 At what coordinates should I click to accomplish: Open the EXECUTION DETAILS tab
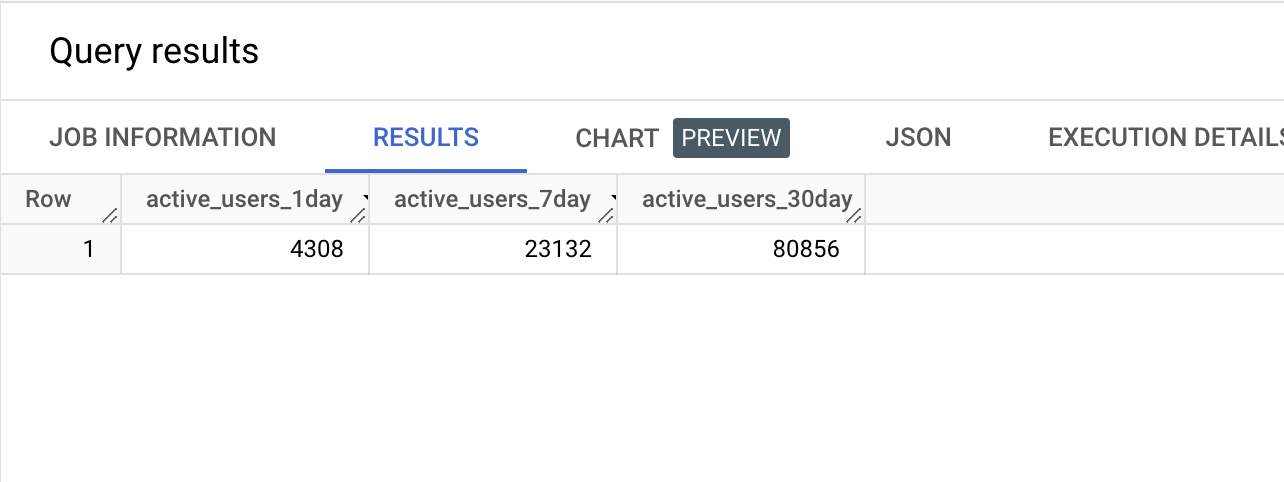coord(1165,138)
